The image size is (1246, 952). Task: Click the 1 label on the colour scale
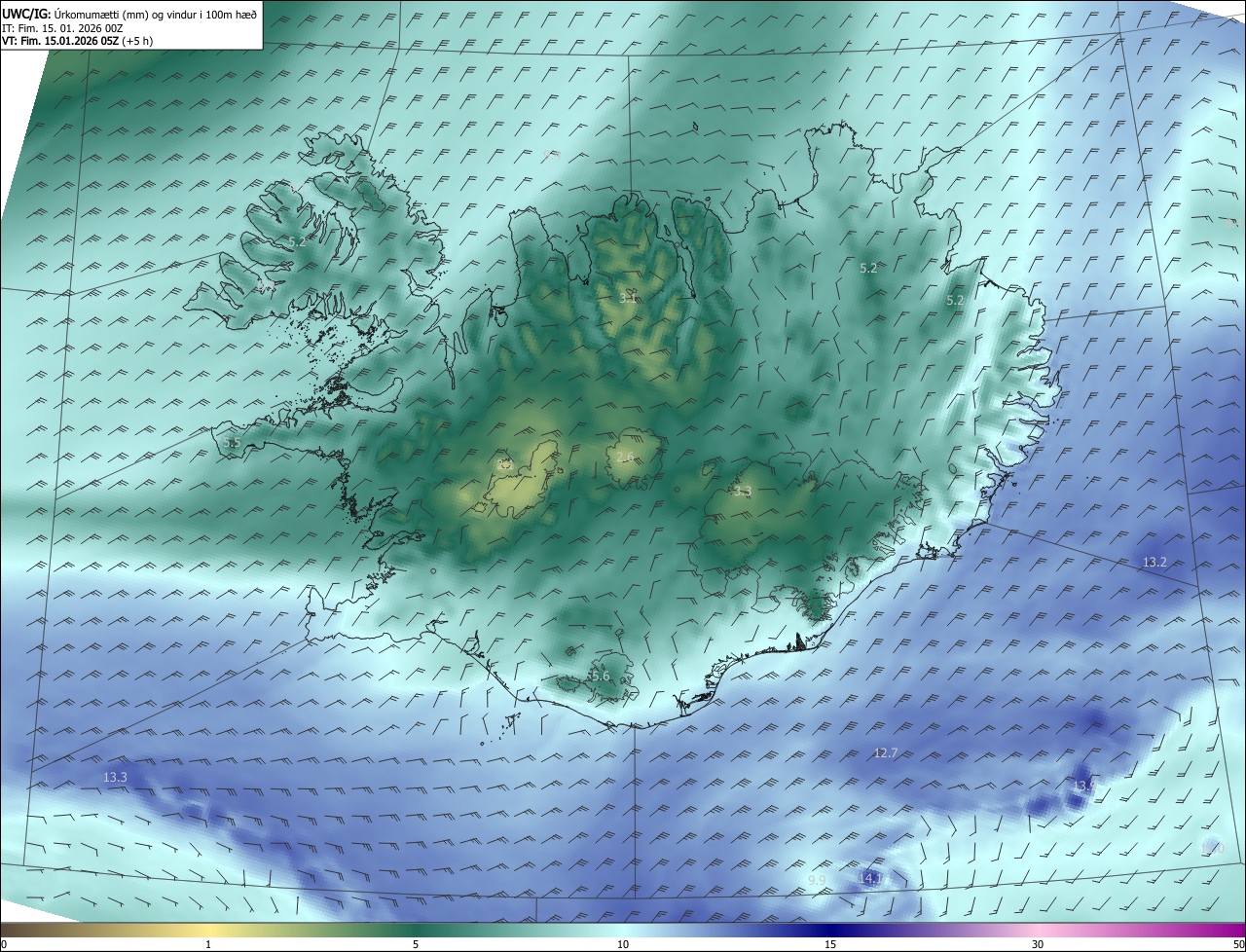point(208,944)
